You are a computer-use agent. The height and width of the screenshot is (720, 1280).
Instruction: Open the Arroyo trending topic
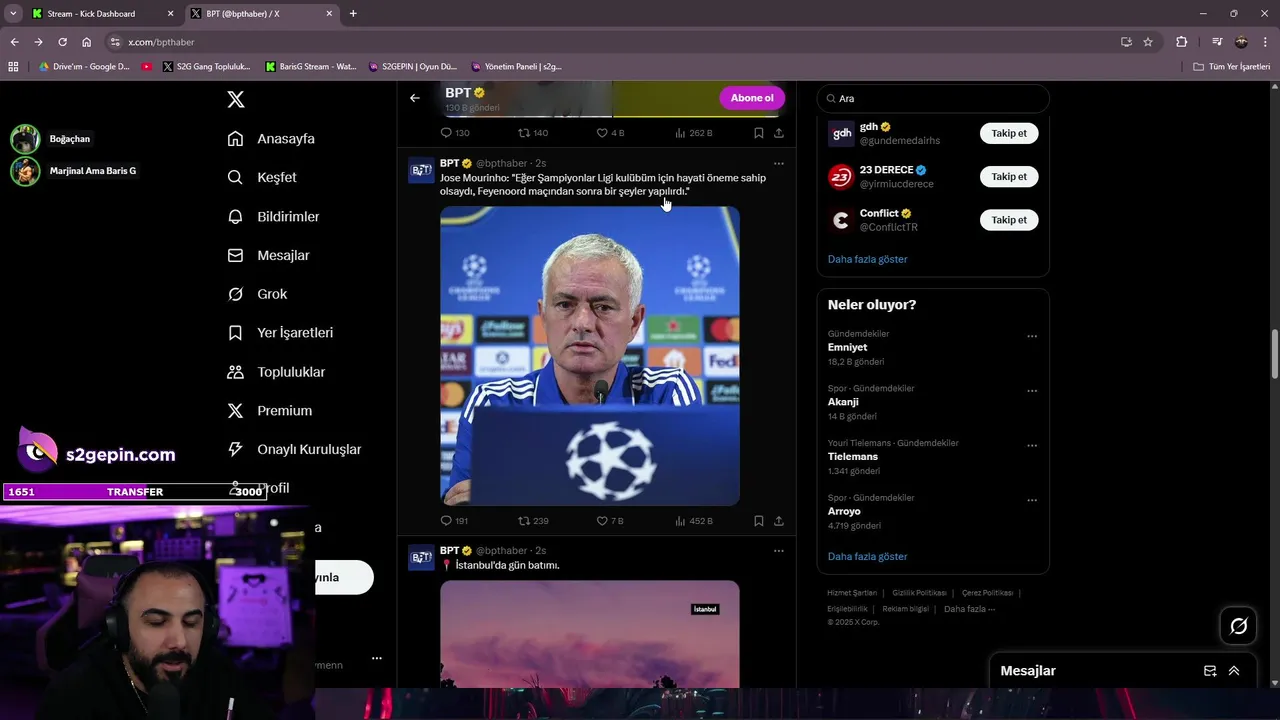click(x=933, y=511)
